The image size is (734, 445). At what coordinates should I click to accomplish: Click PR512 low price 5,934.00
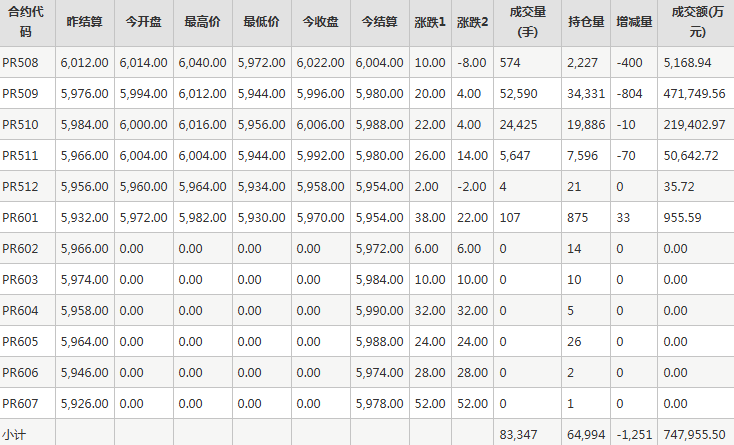261,186
